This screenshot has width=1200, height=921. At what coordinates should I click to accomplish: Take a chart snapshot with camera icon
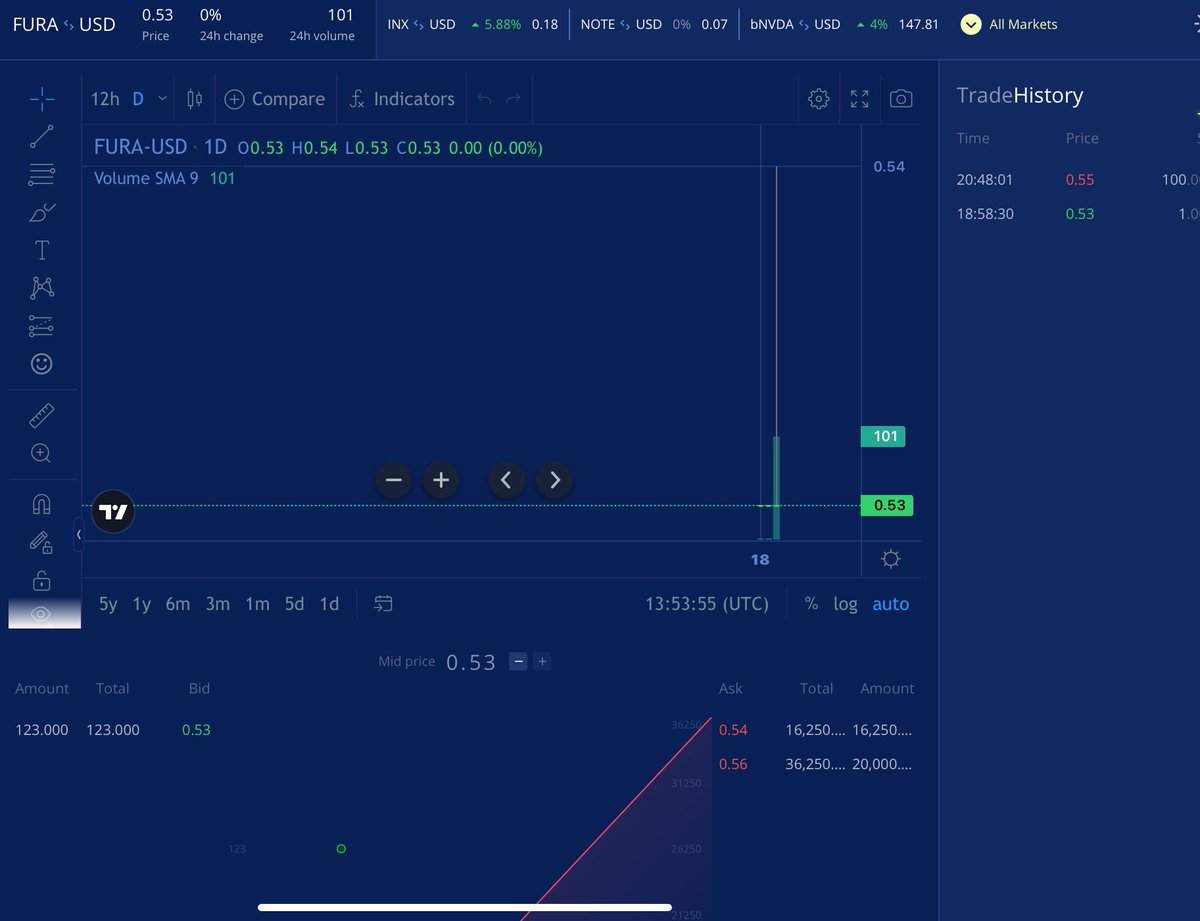(x=901, y=99)
